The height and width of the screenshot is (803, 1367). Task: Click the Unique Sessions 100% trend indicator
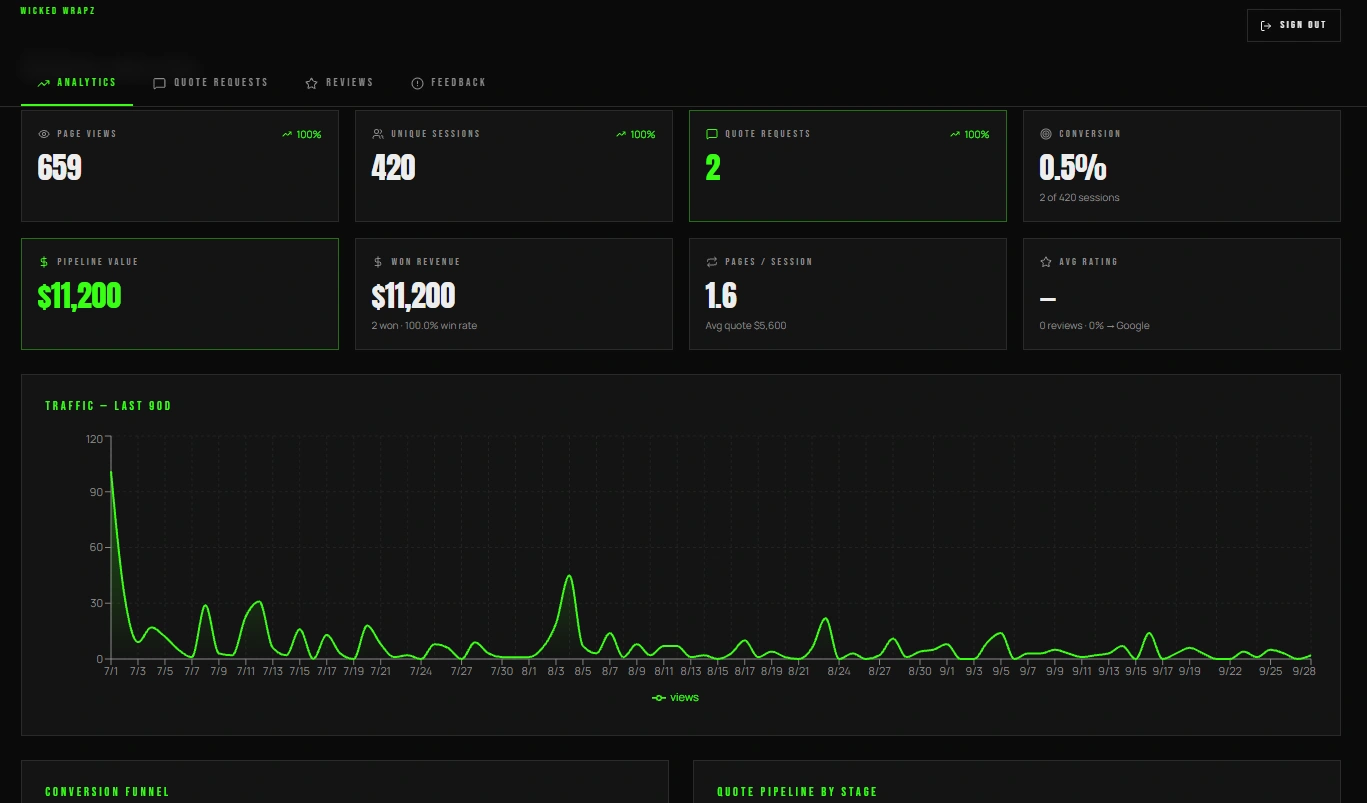(x=635, y=134)
